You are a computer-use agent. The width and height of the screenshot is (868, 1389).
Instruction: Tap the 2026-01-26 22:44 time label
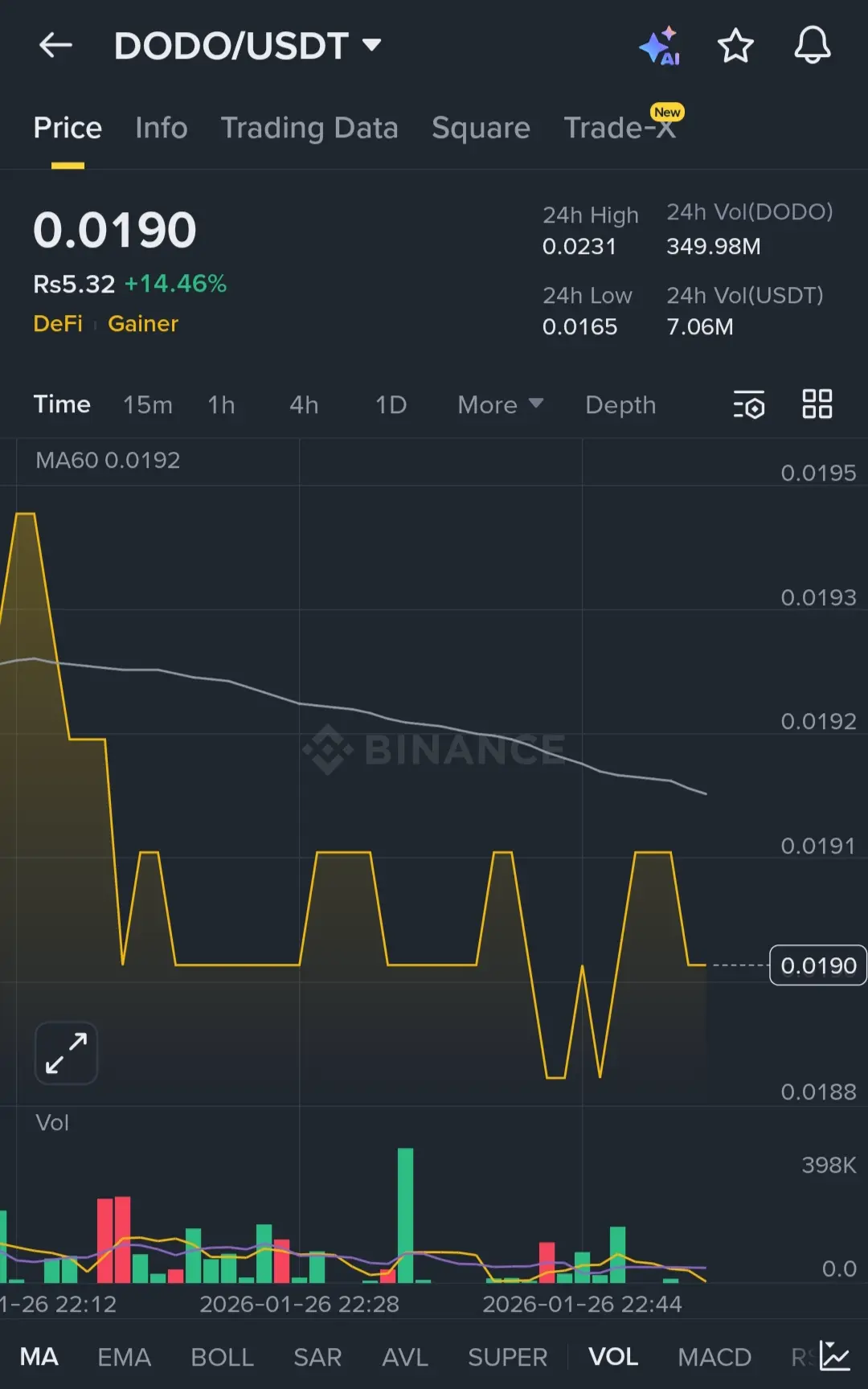click(582, 1304)
